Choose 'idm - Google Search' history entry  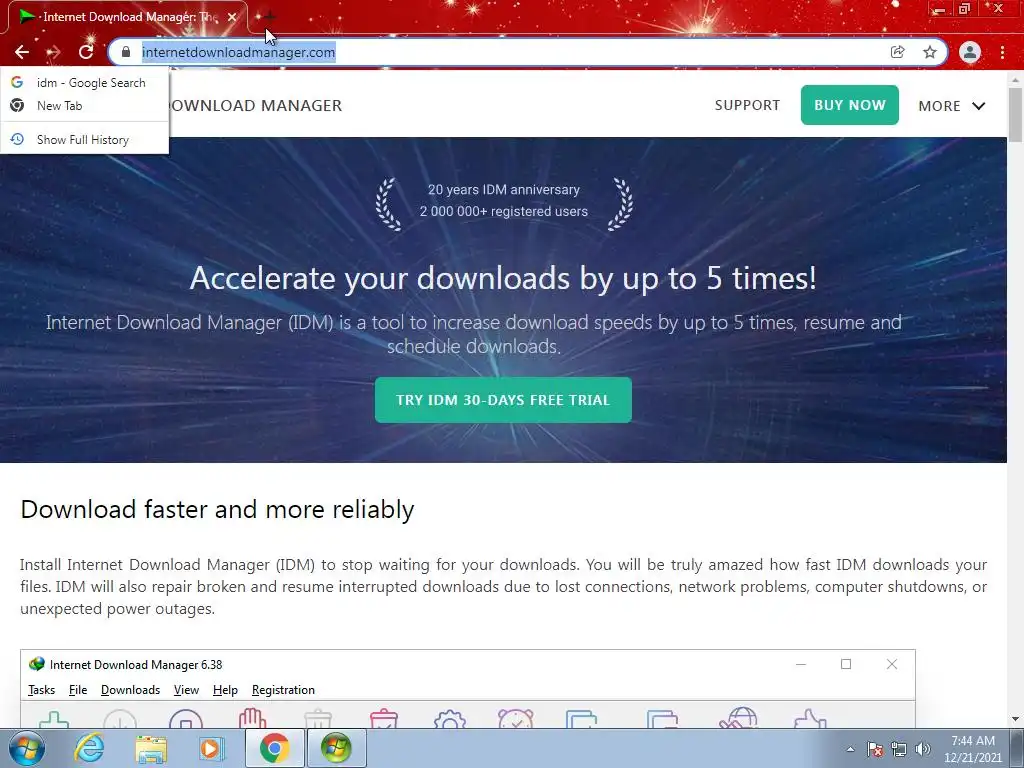84,83
